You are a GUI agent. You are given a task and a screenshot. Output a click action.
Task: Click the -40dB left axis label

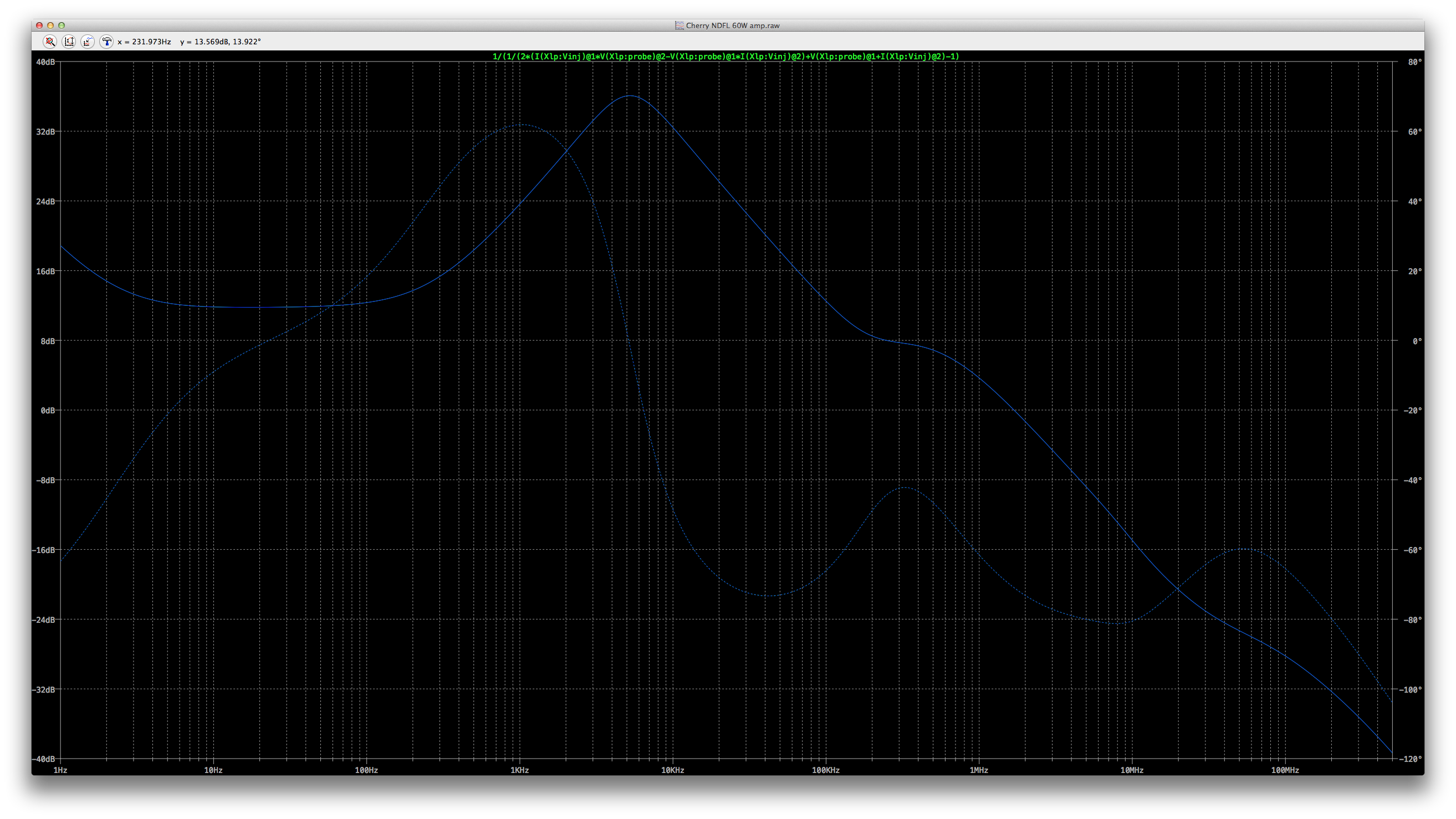click(44, 759)
